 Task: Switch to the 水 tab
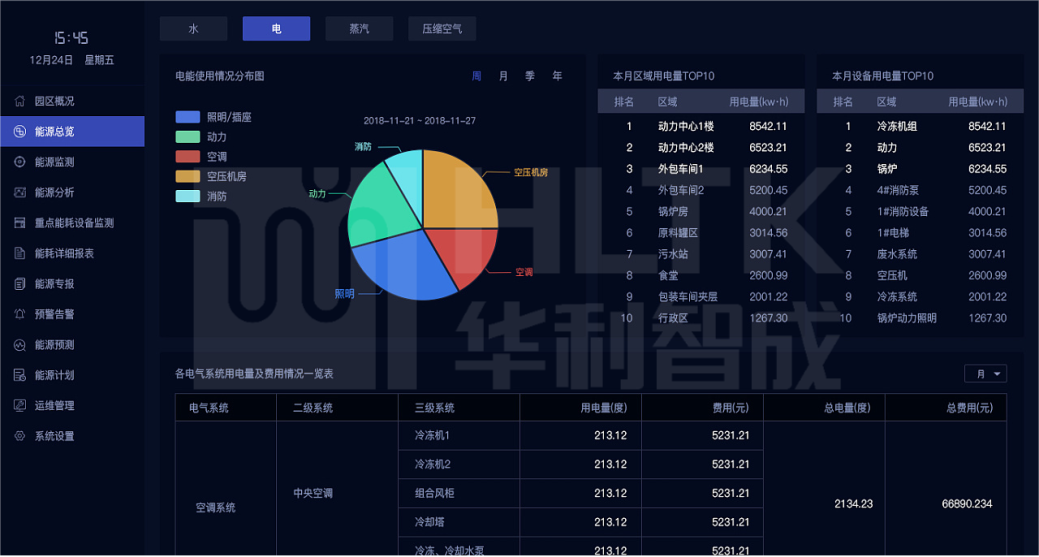(194, 29)
